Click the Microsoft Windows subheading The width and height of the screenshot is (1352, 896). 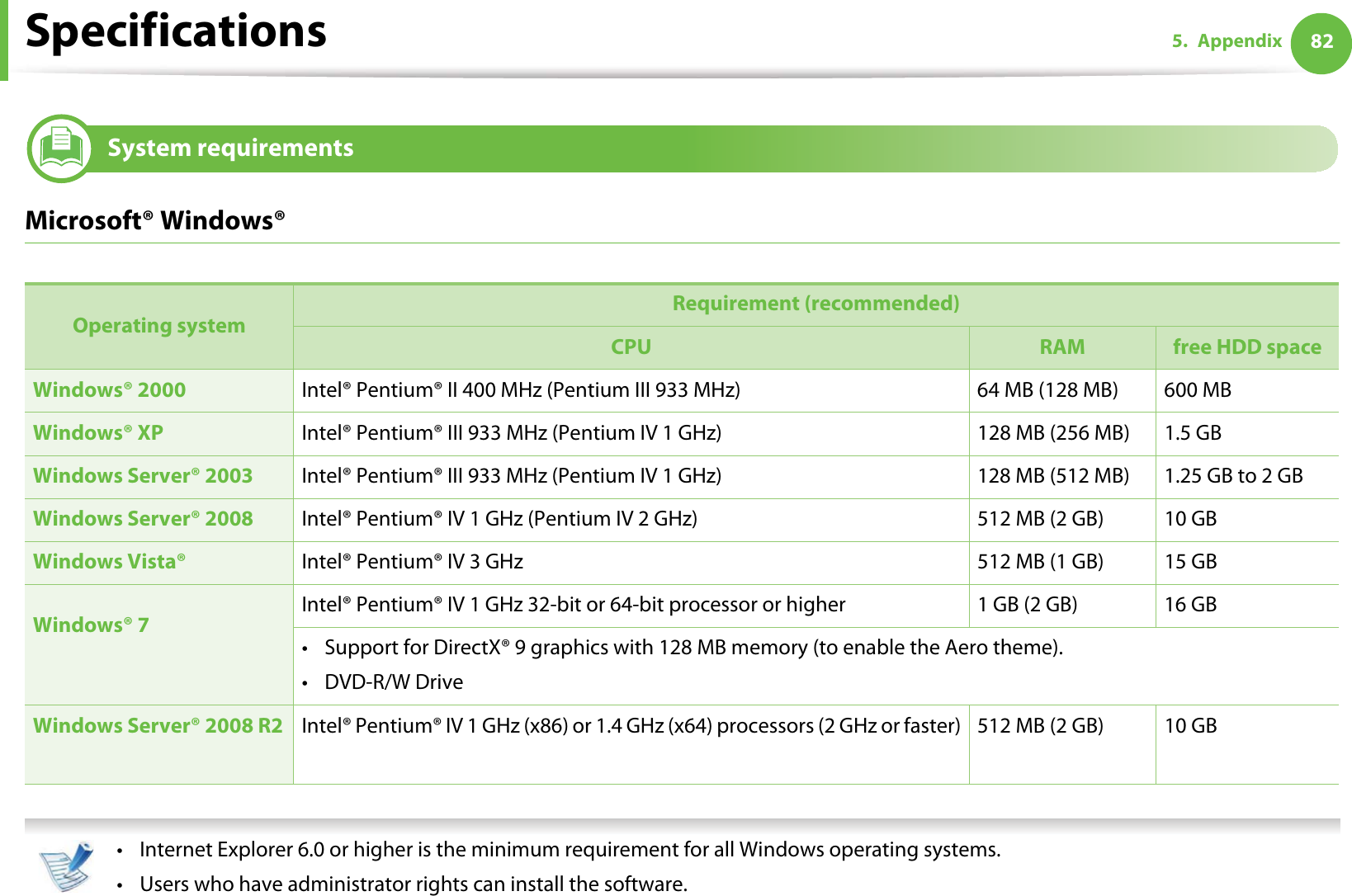click(154, 221)
